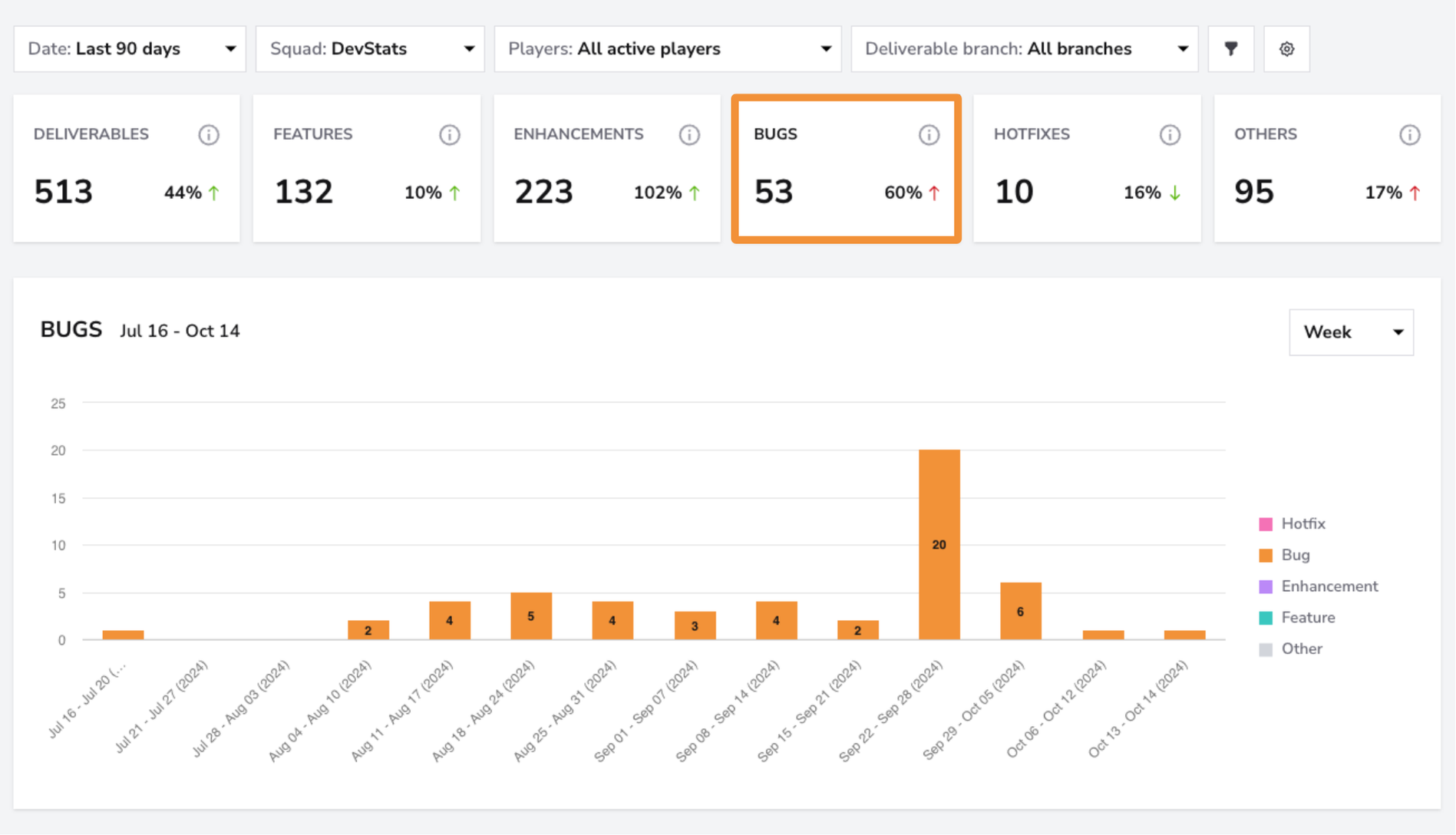Open the Players: All active players selector

(668, 49)
